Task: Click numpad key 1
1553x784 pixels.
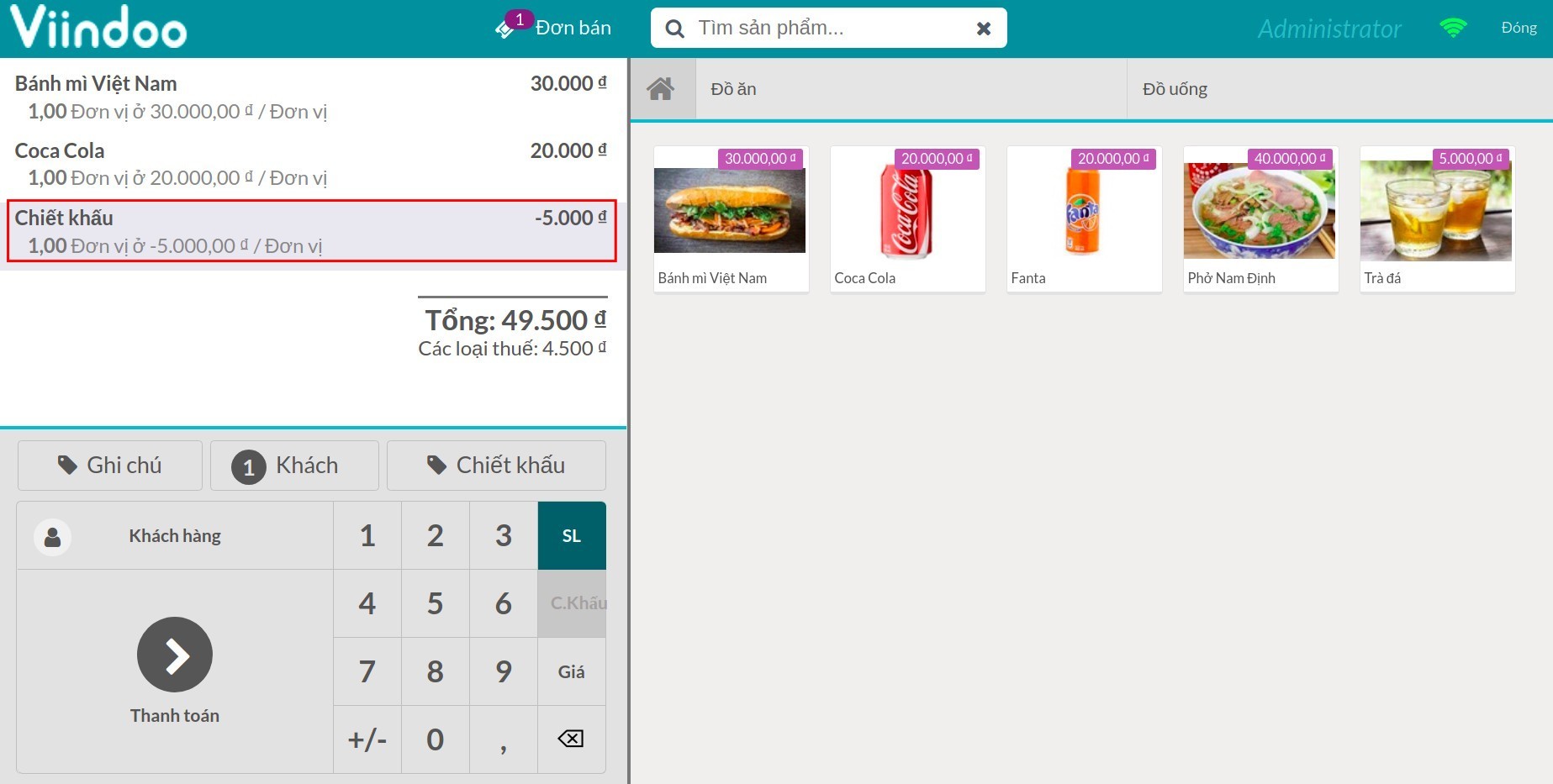Action: pyautogui.click(x=367, y=536)
